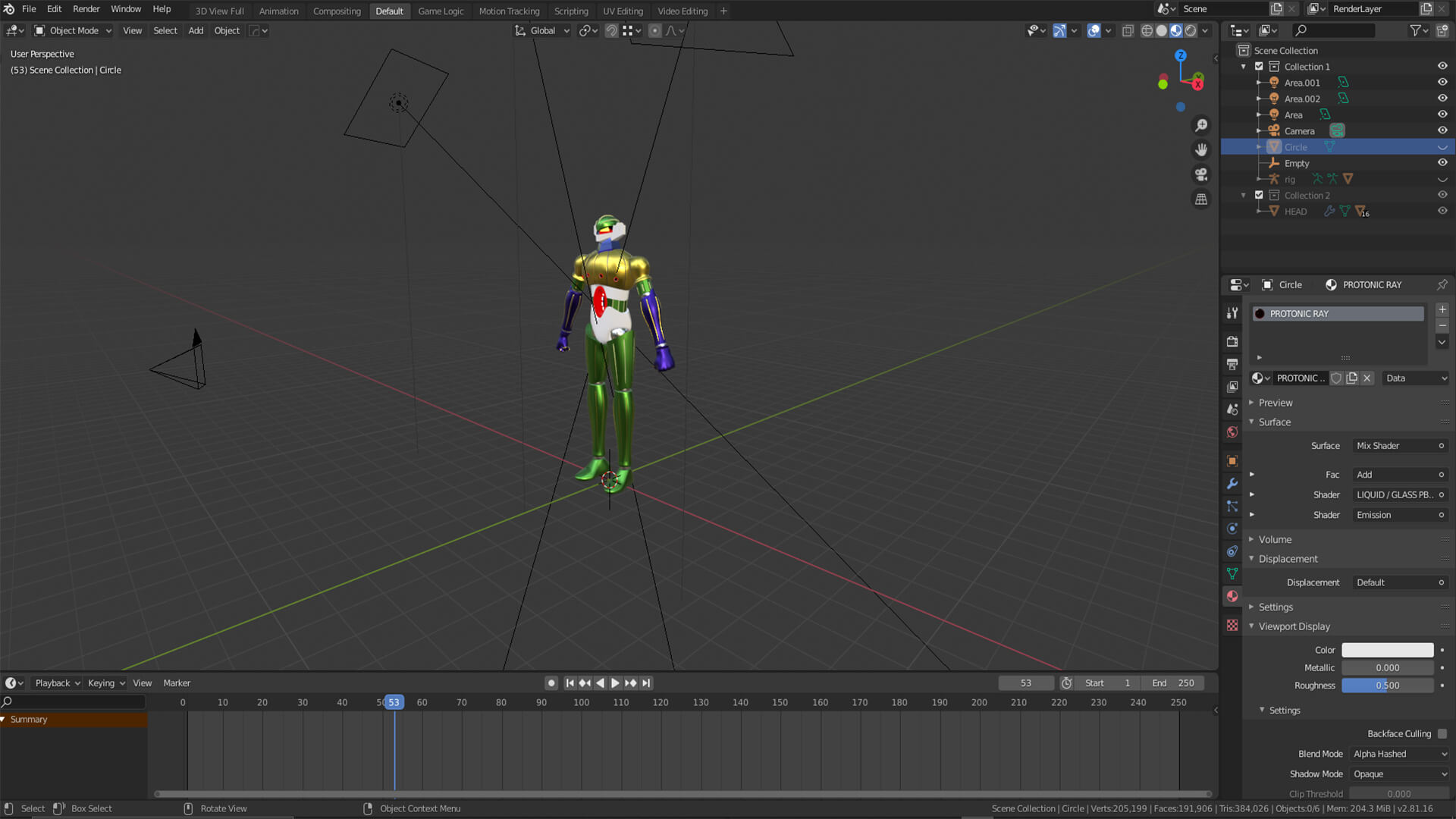Viewport: 1456px width, 819px height.
Task: Open Blend Mode Alpha Hashed dropdown
Action: coord(1400,754)
